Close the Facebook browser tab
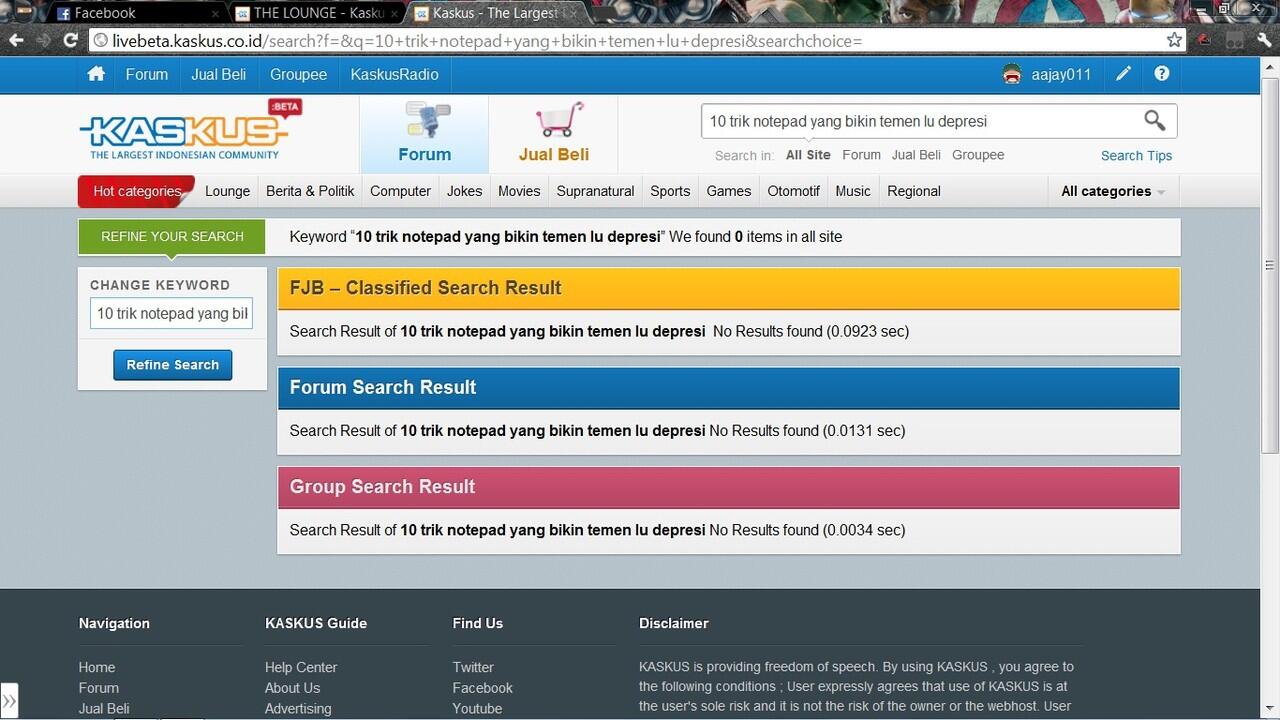 [215, 14]
